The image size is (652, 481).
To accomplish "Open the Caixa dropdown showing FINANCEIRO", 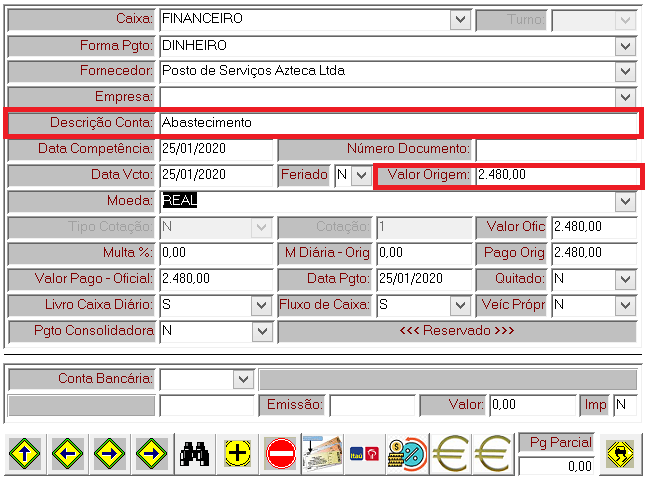I will click(460, 19).
